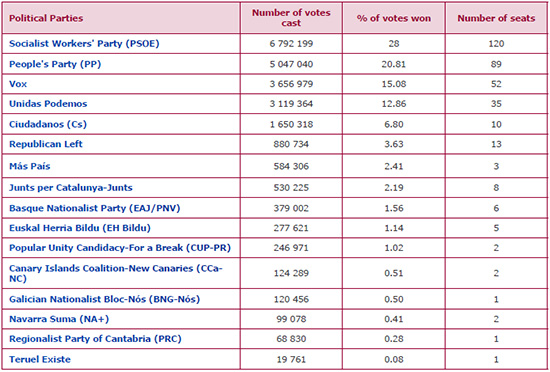Click Galician Nationalist Bloc-Nós (BNG-Nós) name
Screen dimensions: 550x372
click(x=105, y=299)
